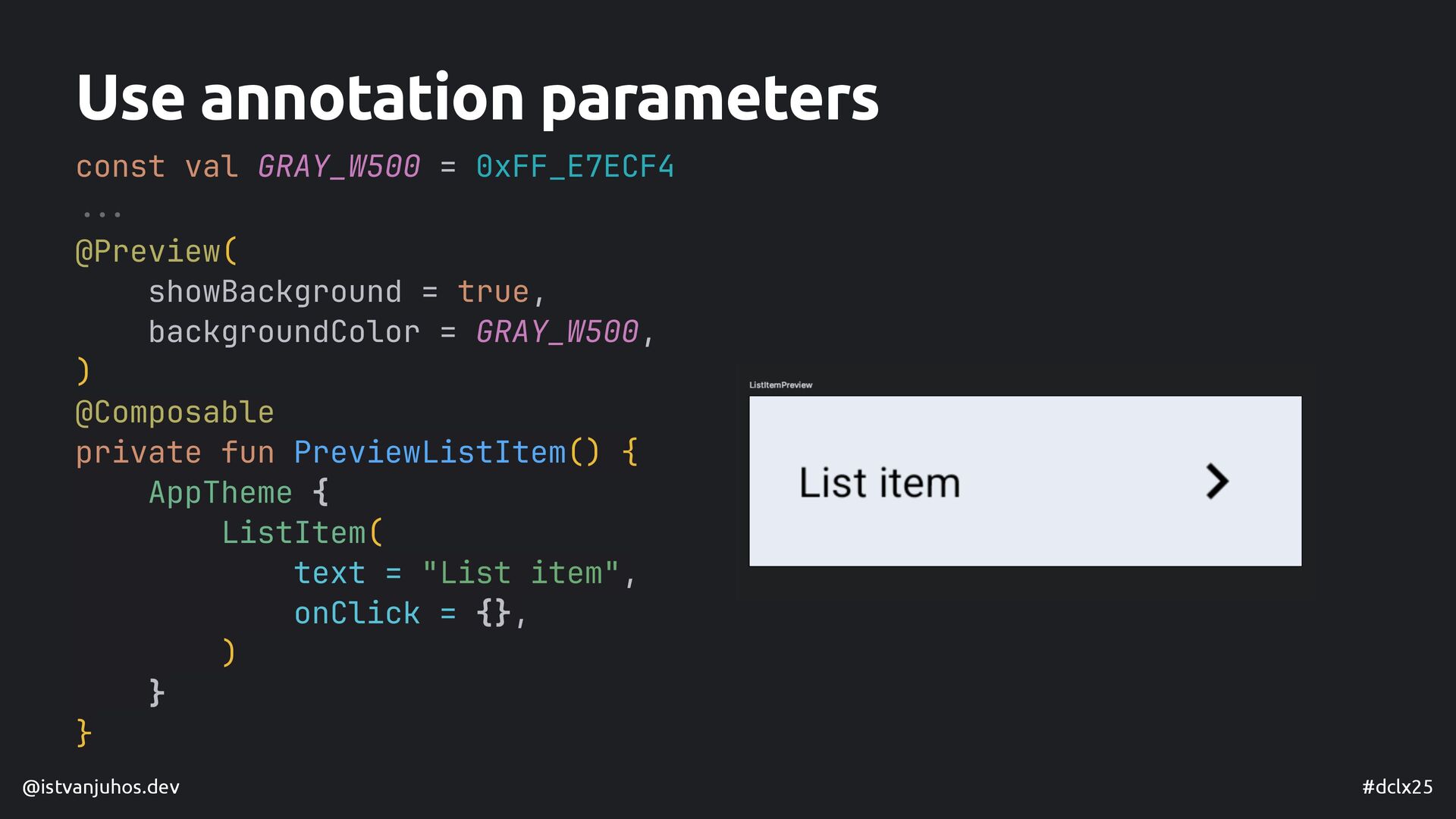This screenshot has width=1456, height=819.
Task: Click the GRAY_W500 constant declaration
Action: point(339,166)
